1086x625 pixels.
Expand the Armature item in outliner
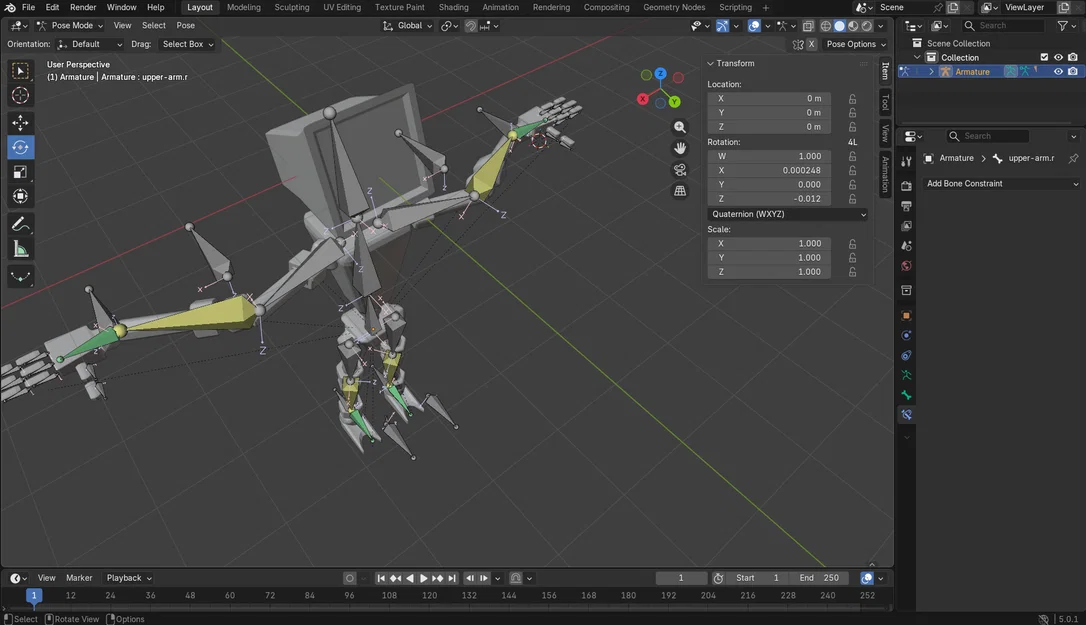(x=931, y=71)
